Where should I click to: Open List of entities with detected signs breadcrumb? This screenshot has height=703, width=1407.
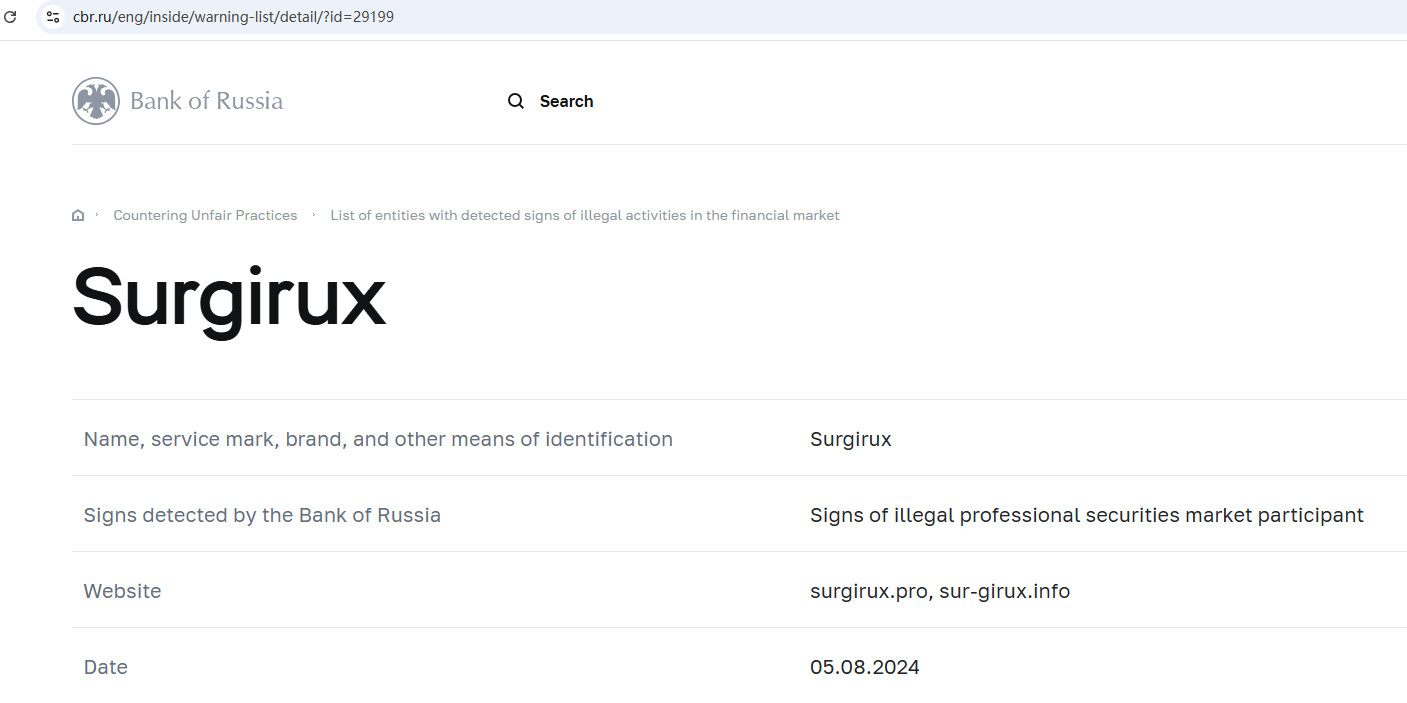(x=585, y=215)
